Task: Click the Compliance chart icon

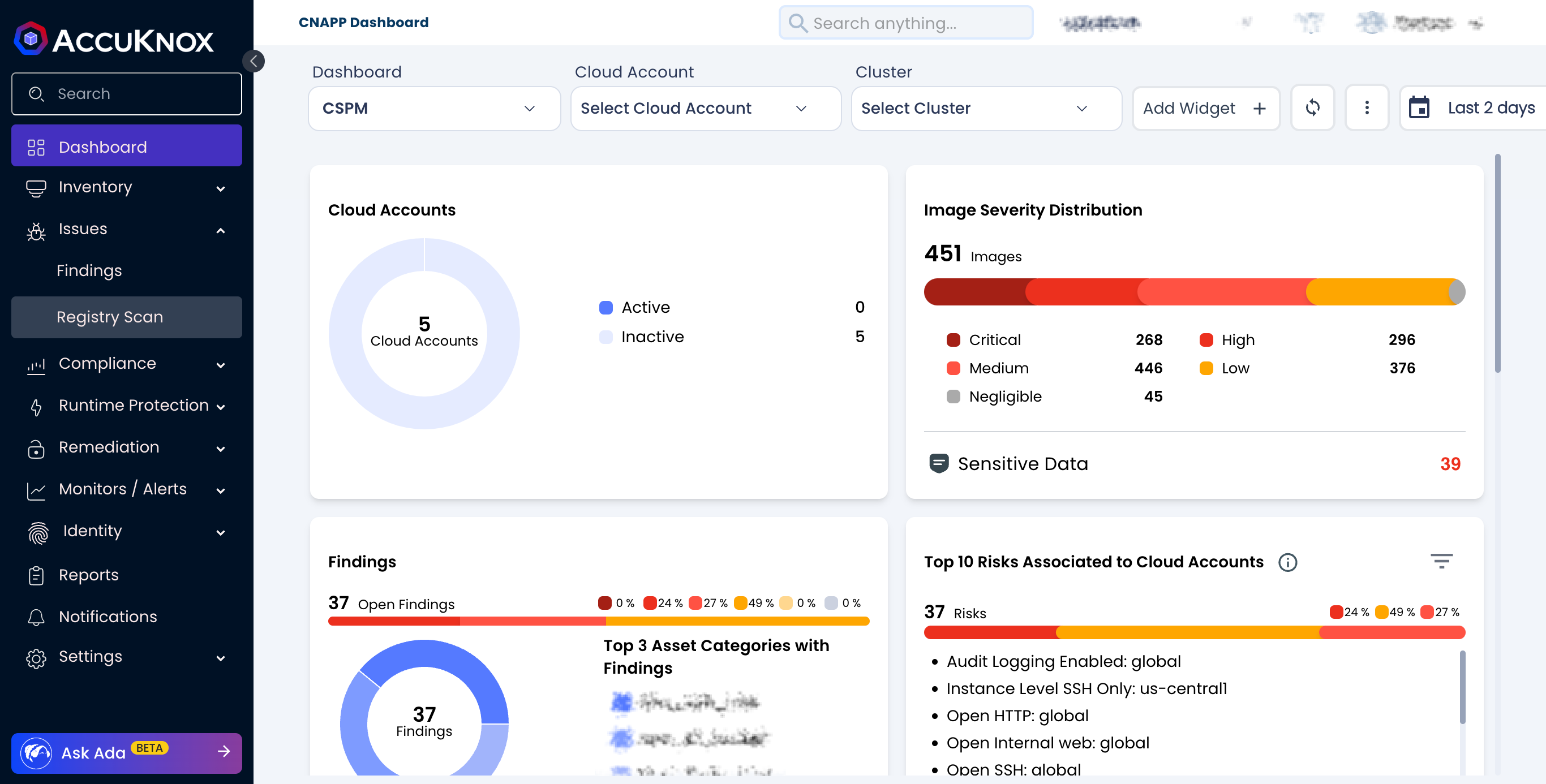Action: [x=36, y=365]
